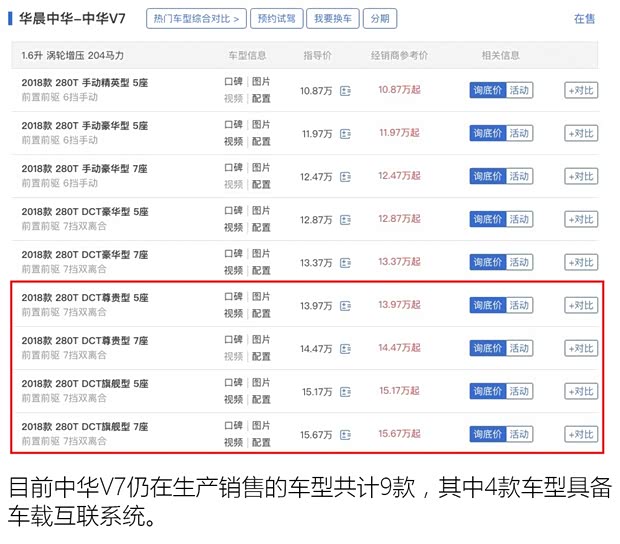Click 询底价 for the 10.87万 model
The width and height of the screenshot is (620, 544).
pyautogui.click(x=487, y=91)
